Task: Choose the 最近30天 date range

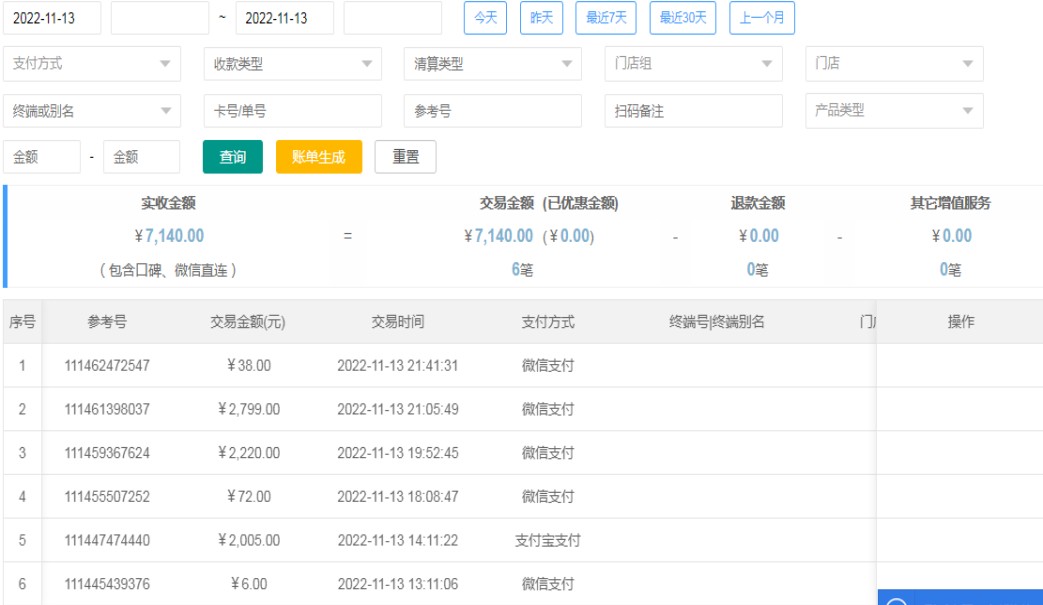Action: [682, 18]
